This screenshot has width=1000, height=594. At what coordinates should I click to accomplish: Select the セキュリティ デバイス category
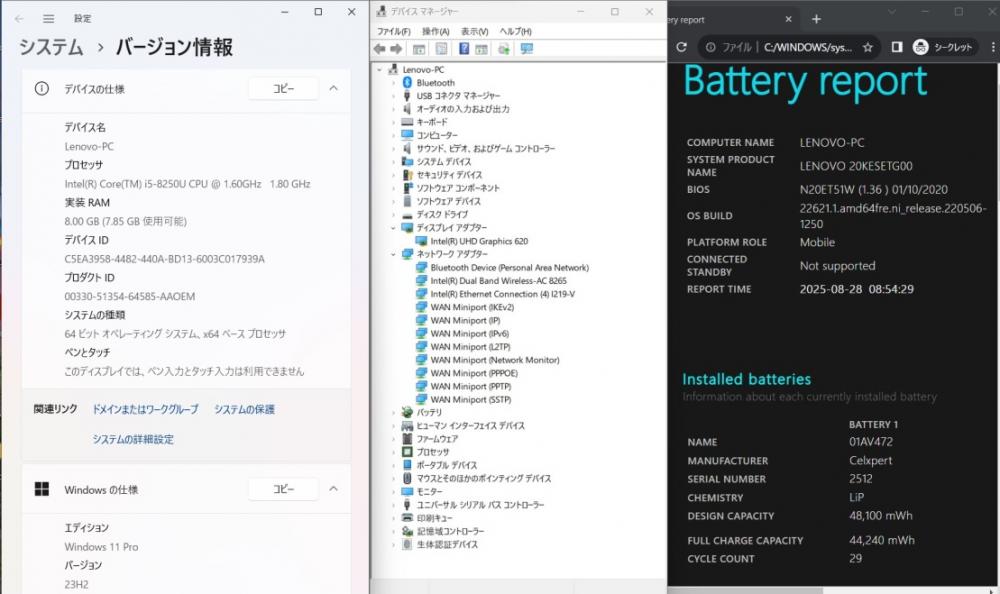449,175
